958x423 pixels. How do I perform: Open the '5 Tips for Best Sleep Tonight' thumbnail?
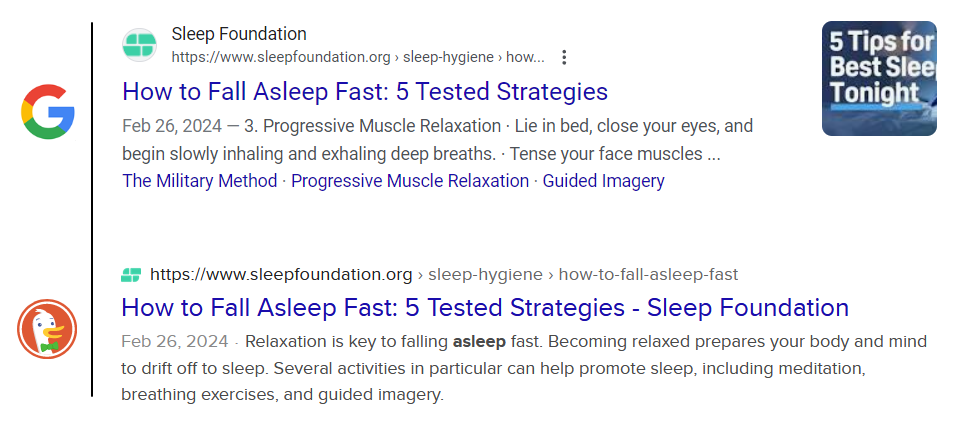[x=879, y=78]
